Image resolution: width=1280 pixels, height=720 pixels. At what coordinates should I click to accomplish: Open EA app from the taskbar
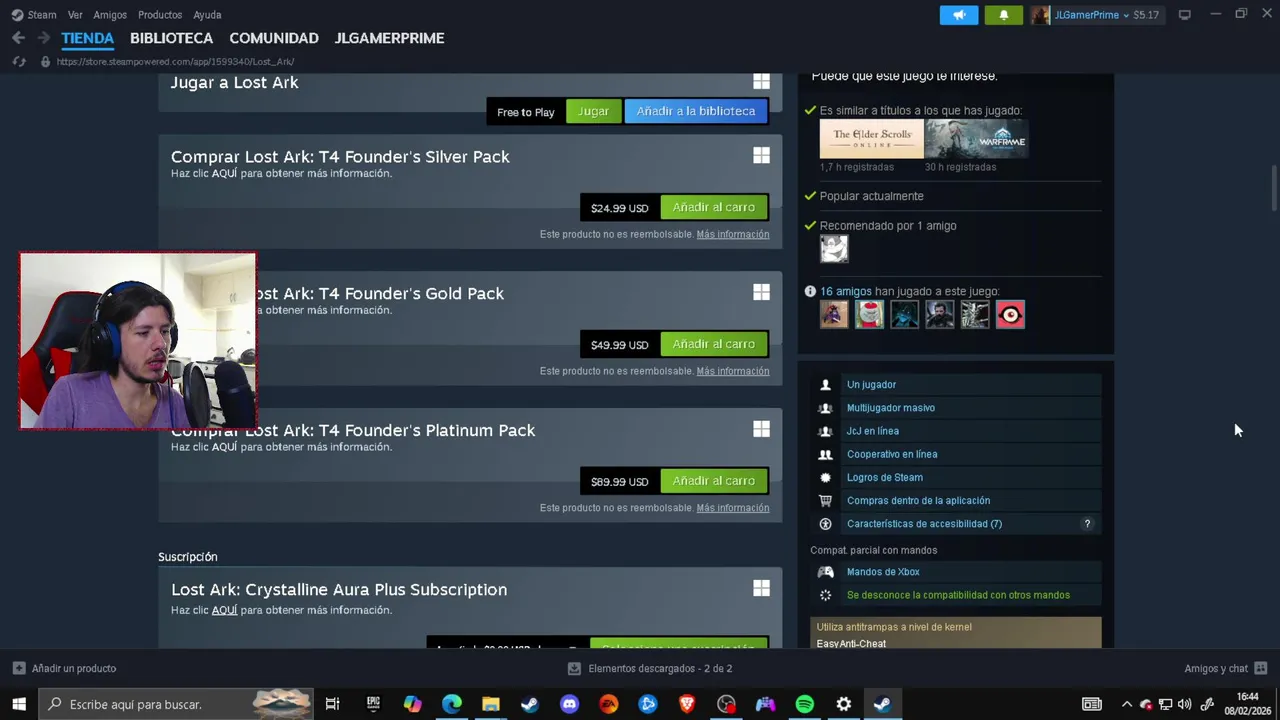(608, 704)
